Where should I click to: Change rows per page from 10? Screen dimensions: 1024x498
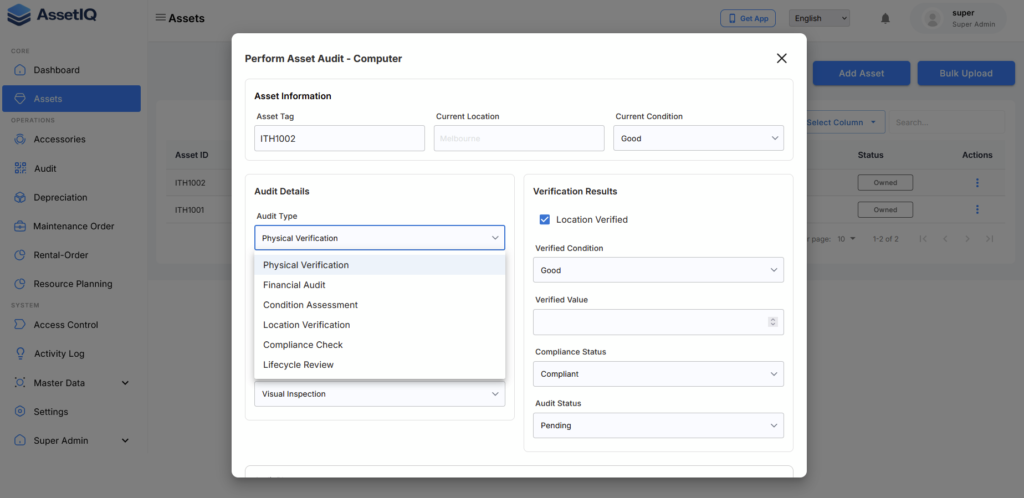[x=846, y=239]
